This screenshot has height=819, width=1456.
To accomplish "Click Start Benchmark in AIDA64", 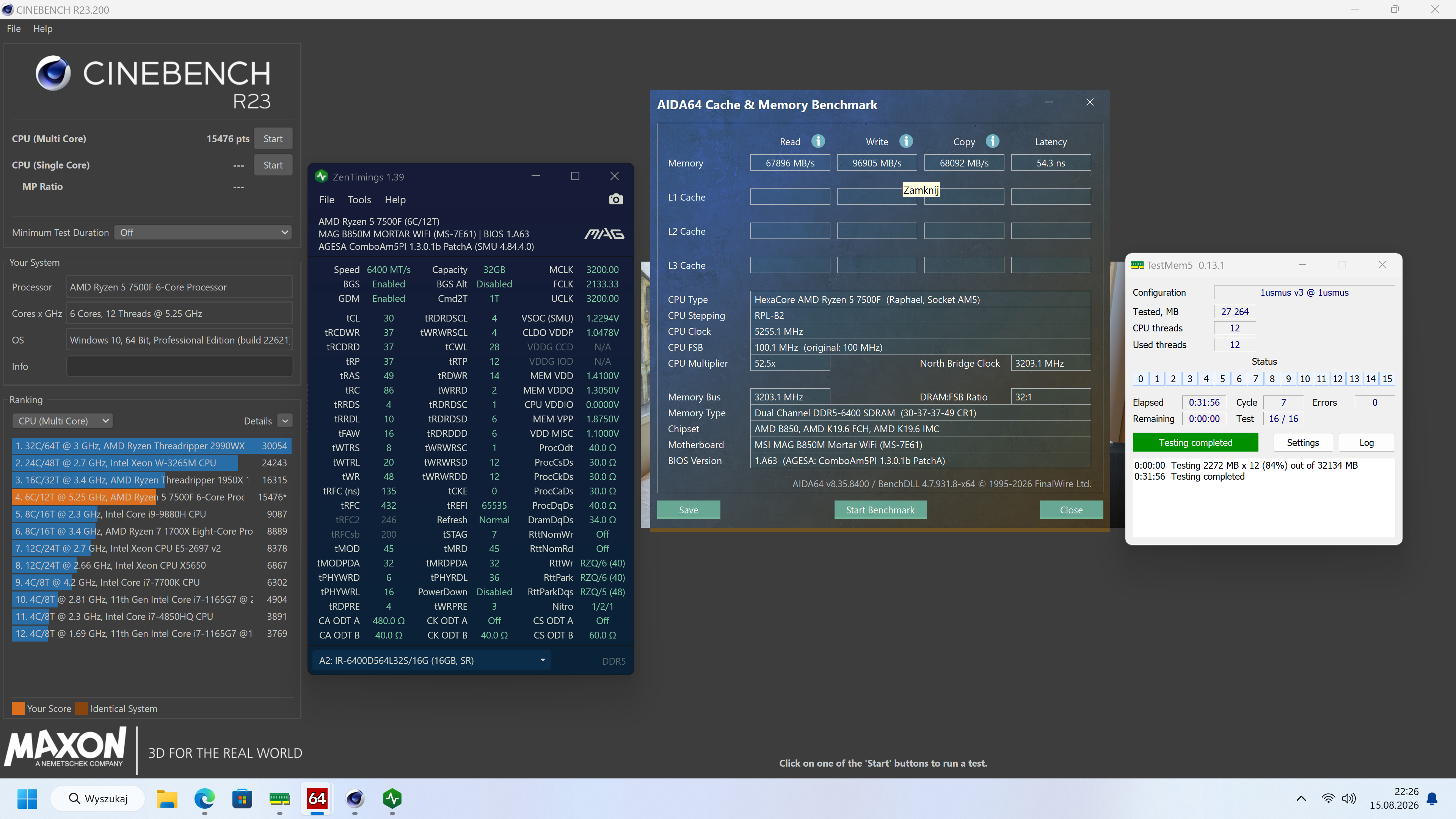I will click(x=880, y=510).
